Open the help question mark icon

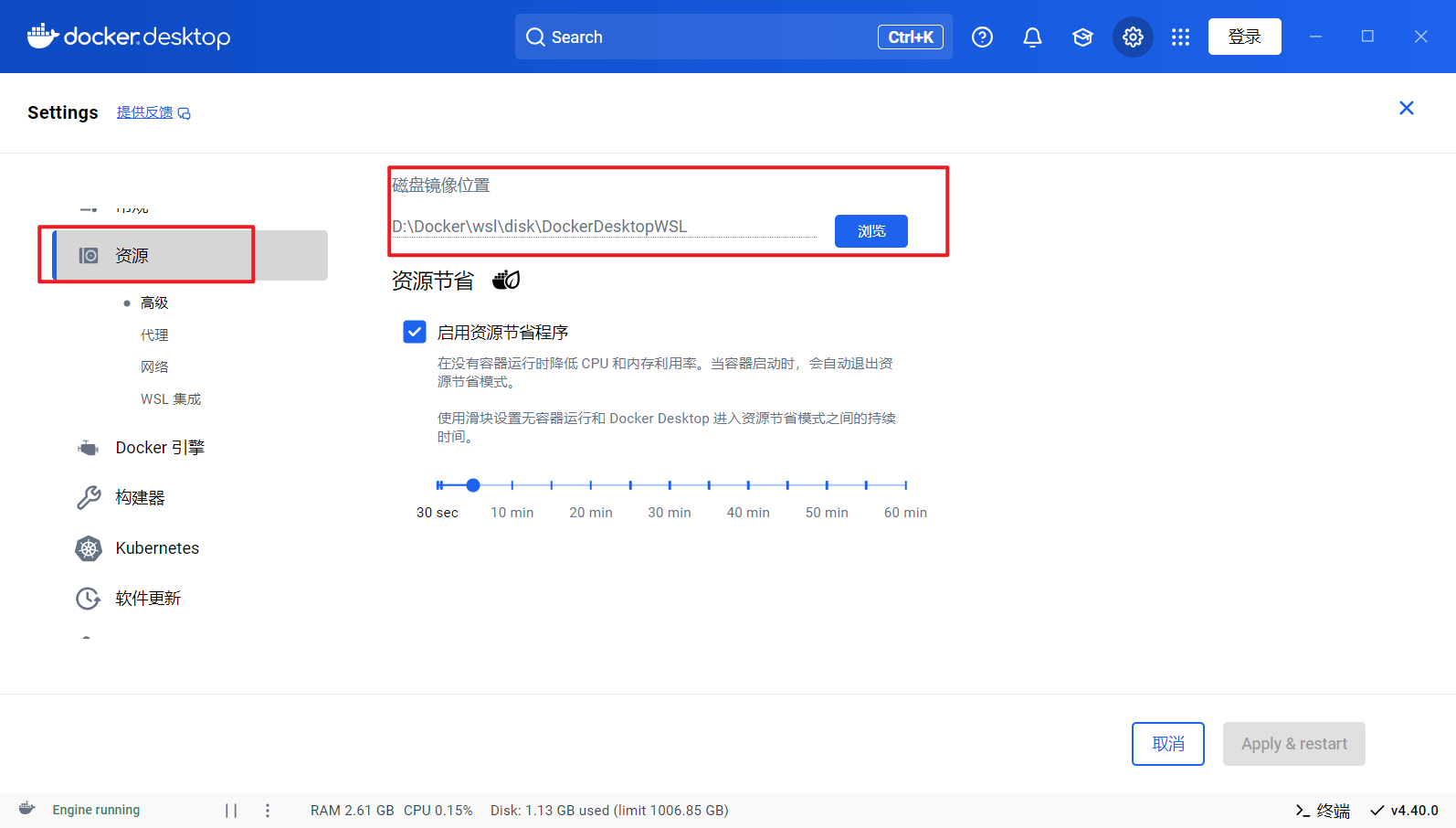pos(982,37)
